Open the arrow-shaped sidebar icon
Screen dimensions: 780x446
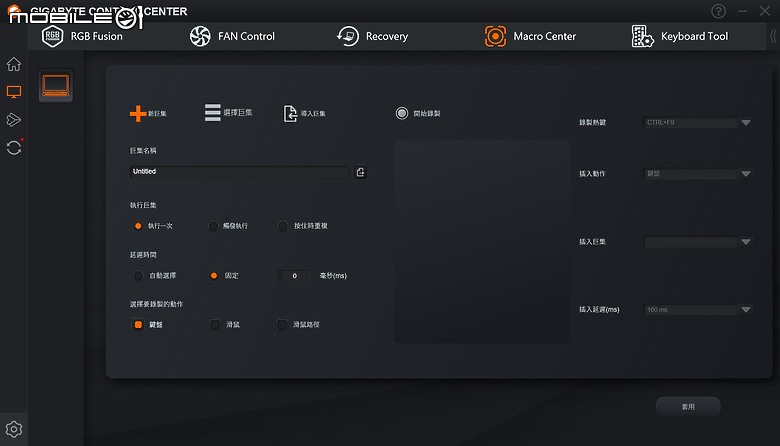coord(14,120)
